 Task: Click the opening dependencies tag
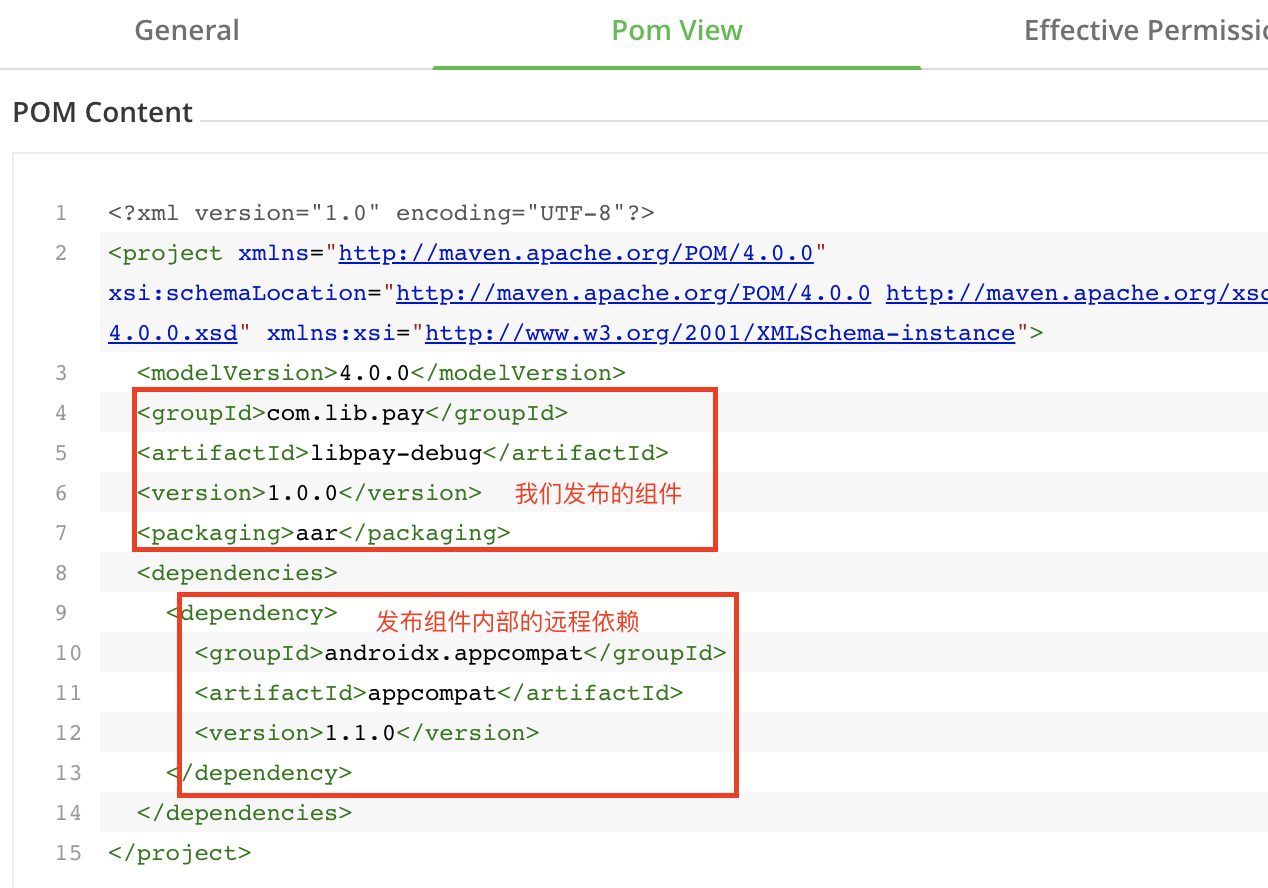click(237, 573)
